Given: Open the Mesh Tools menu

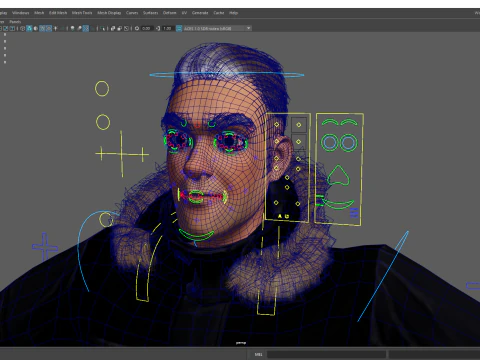Looking at the screenshot, I should click(x=82, y=13).
